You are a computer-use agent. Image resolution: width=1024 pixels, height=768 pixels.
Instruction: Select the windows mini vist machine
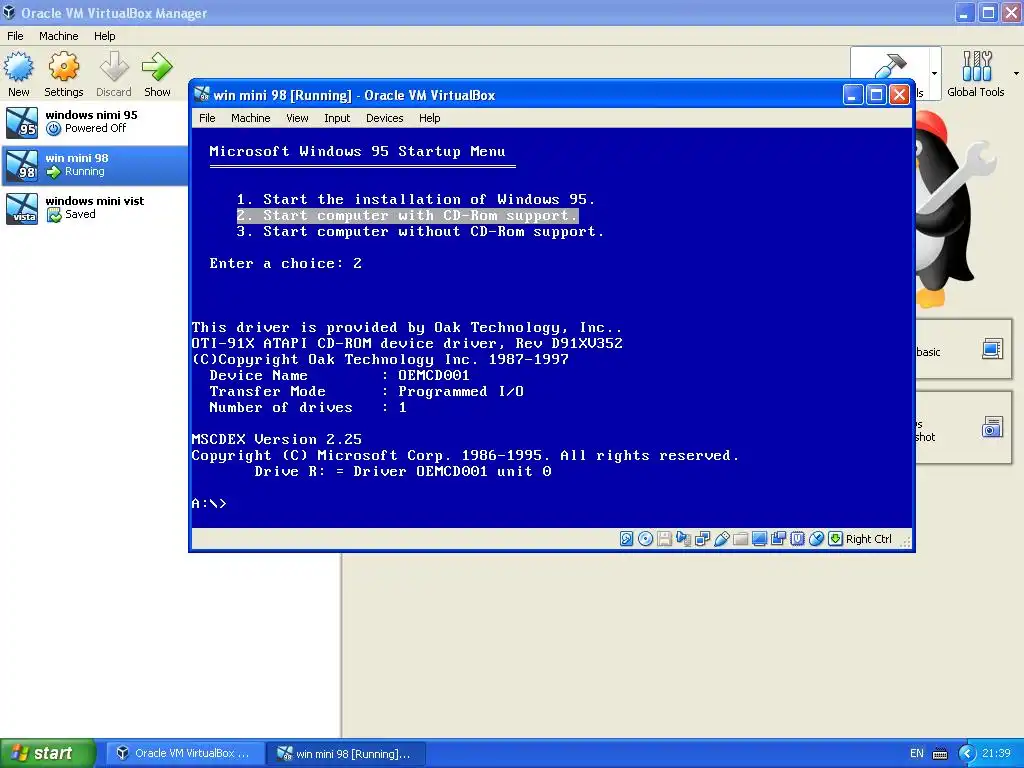[94, 208]
